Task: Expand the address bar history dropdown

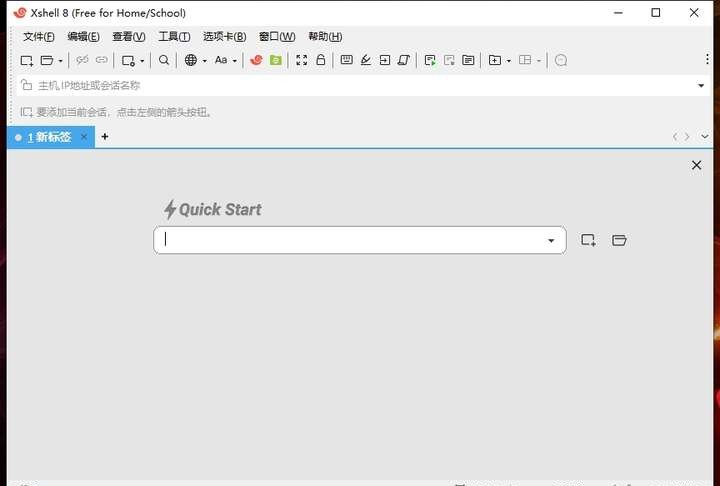Action: click(701, 85)
